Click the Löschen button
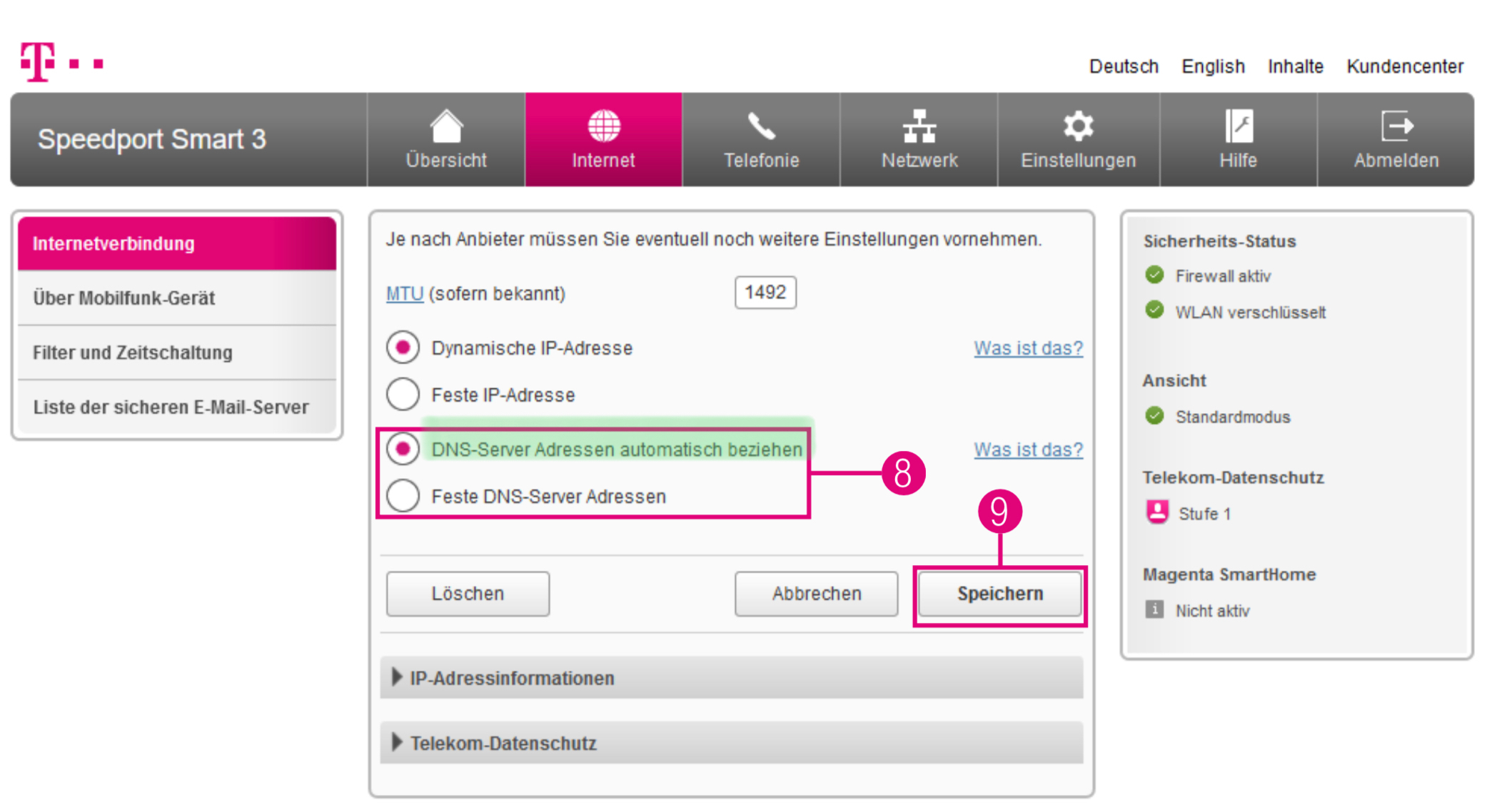The image size is (1502, 812). point(468,594)
